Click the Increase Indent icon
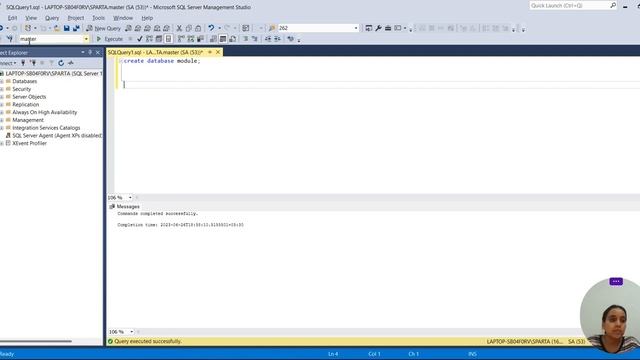Screen dimensions: 640x360 (x=277, y=39)
